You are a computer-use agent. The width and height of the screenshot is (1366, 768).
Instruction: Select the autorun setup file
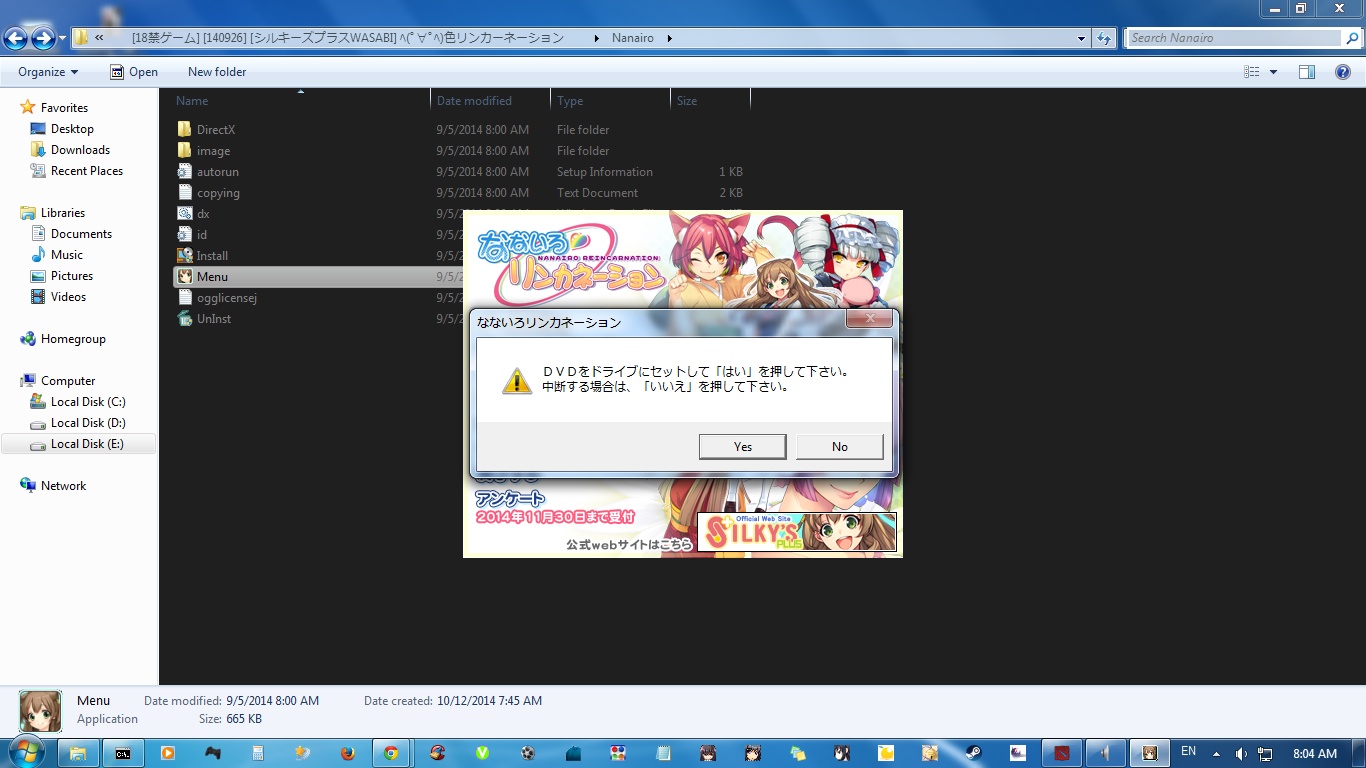217,172
